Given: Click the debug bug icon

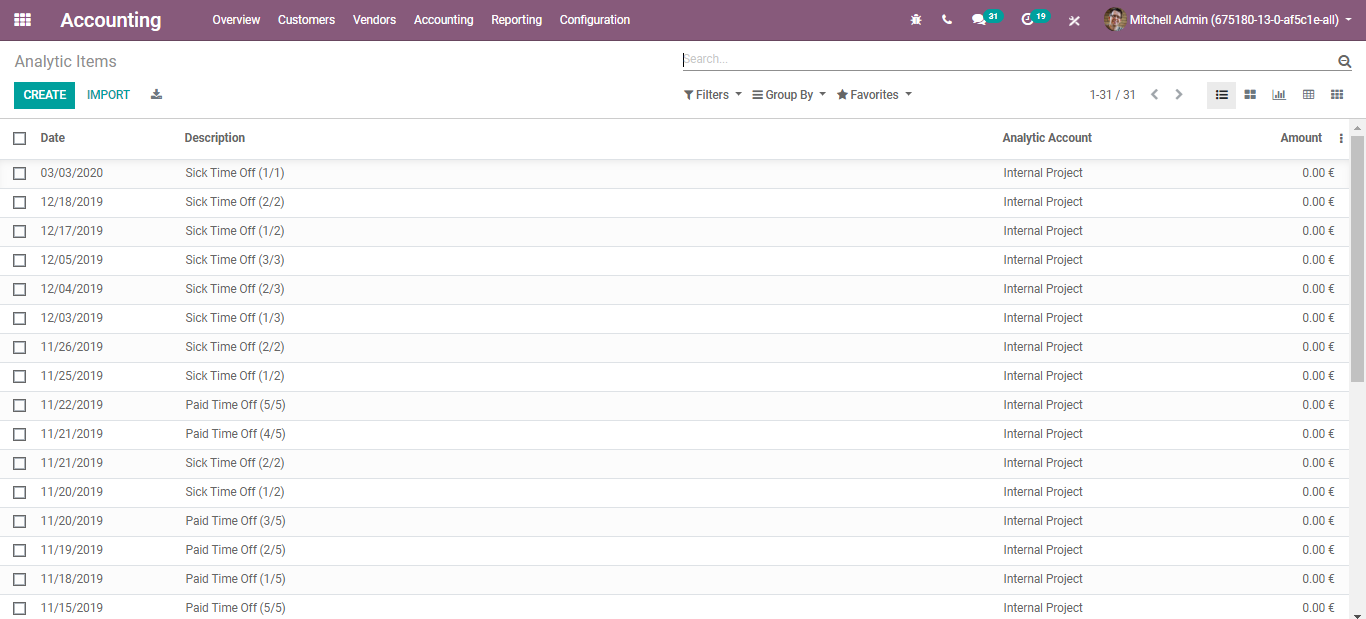Looking at the screenshot, I should [x=916, y=20].
